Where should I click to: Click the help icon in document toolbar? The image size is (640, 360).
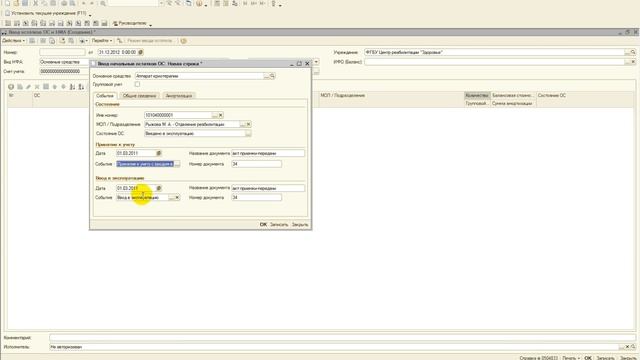[x=183, y=41]
